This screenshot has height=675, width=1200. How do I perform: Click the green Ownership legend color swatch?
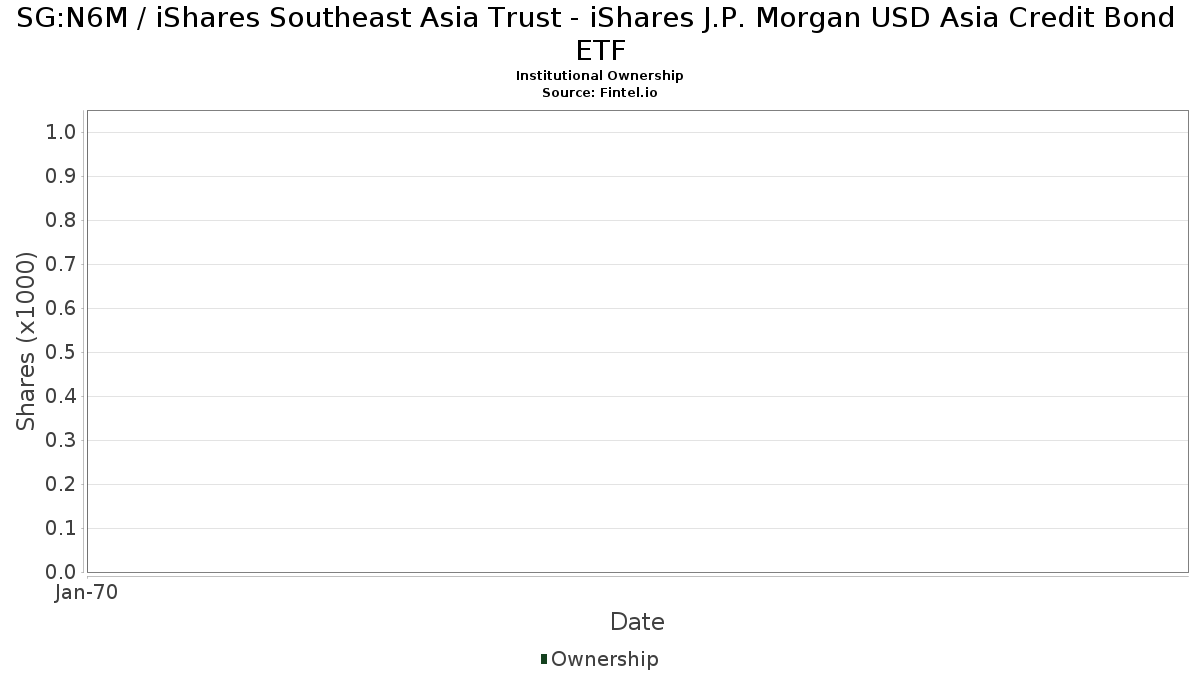click(544, 659)
